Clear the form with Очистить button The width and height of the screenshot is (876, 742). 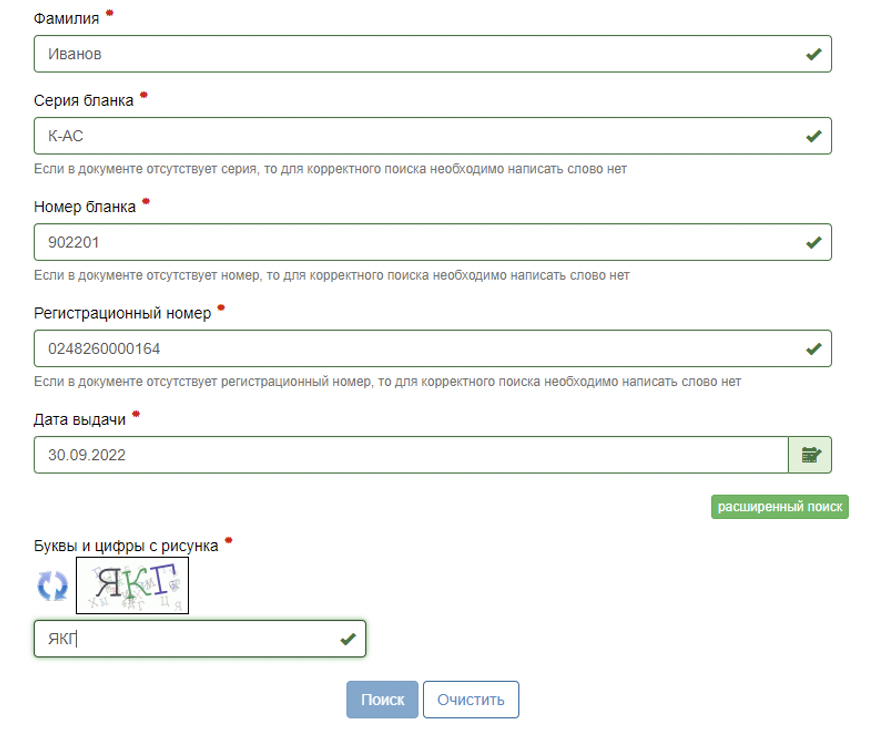(x=471, y=700)
